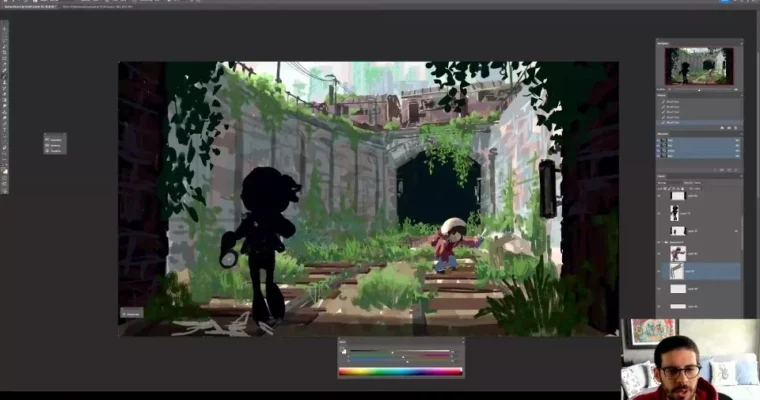This screenshot has height=400, width=760.
Task: Toggle visibility of the Blue channel
Action: (x=658, y=156)
